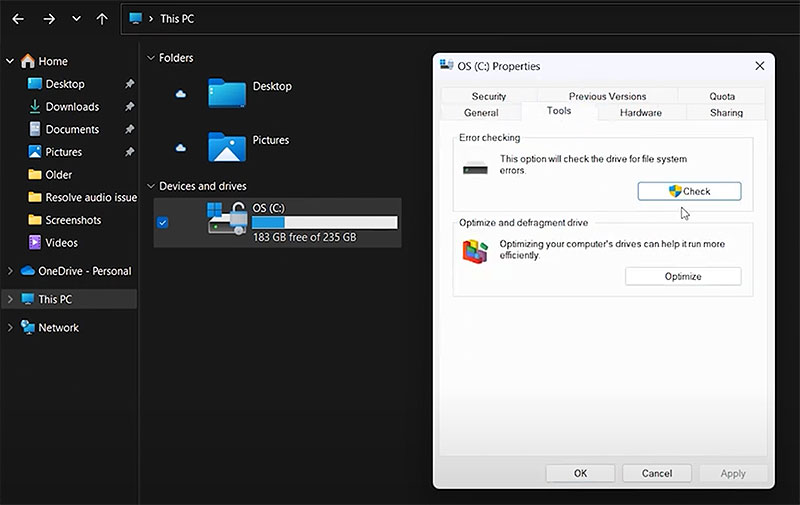The width and height of the screenshot is (800, 505).
Task: Open Resolve audio issue folder
Action: (x=91, y=197)
